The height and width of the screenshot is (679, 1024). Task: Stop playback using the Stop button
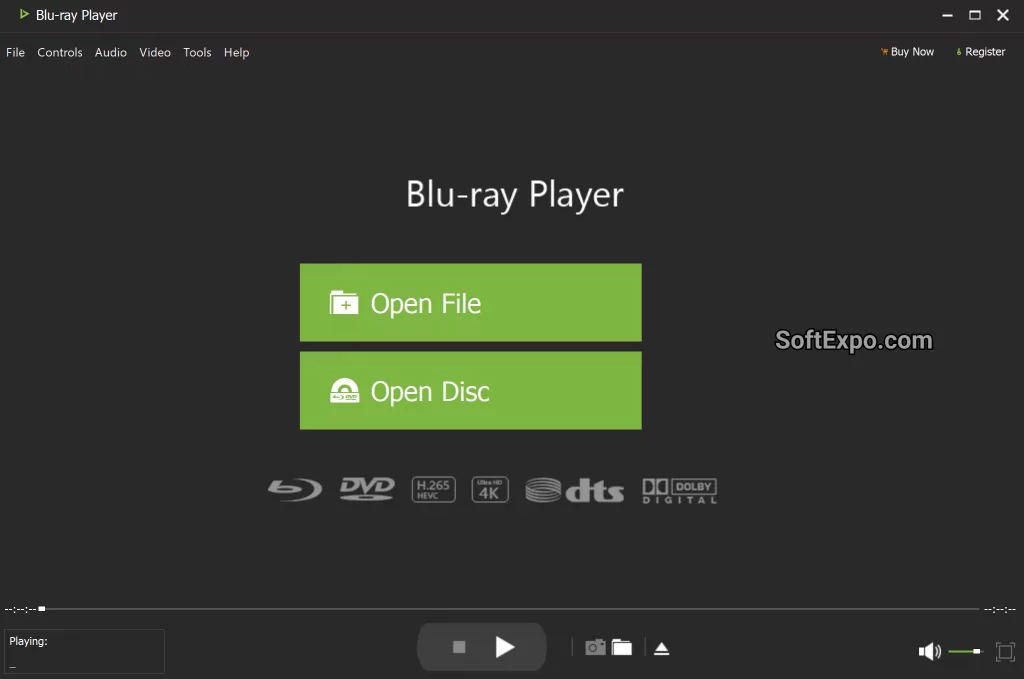click(x=458, y=647)
